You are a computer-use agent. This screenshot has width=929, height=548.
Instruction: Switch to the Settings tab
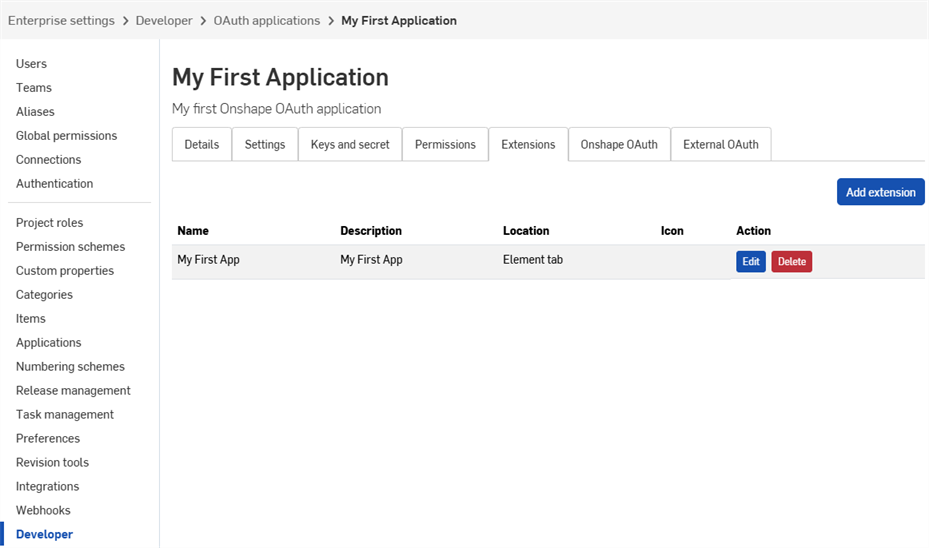tap(265, 145)
